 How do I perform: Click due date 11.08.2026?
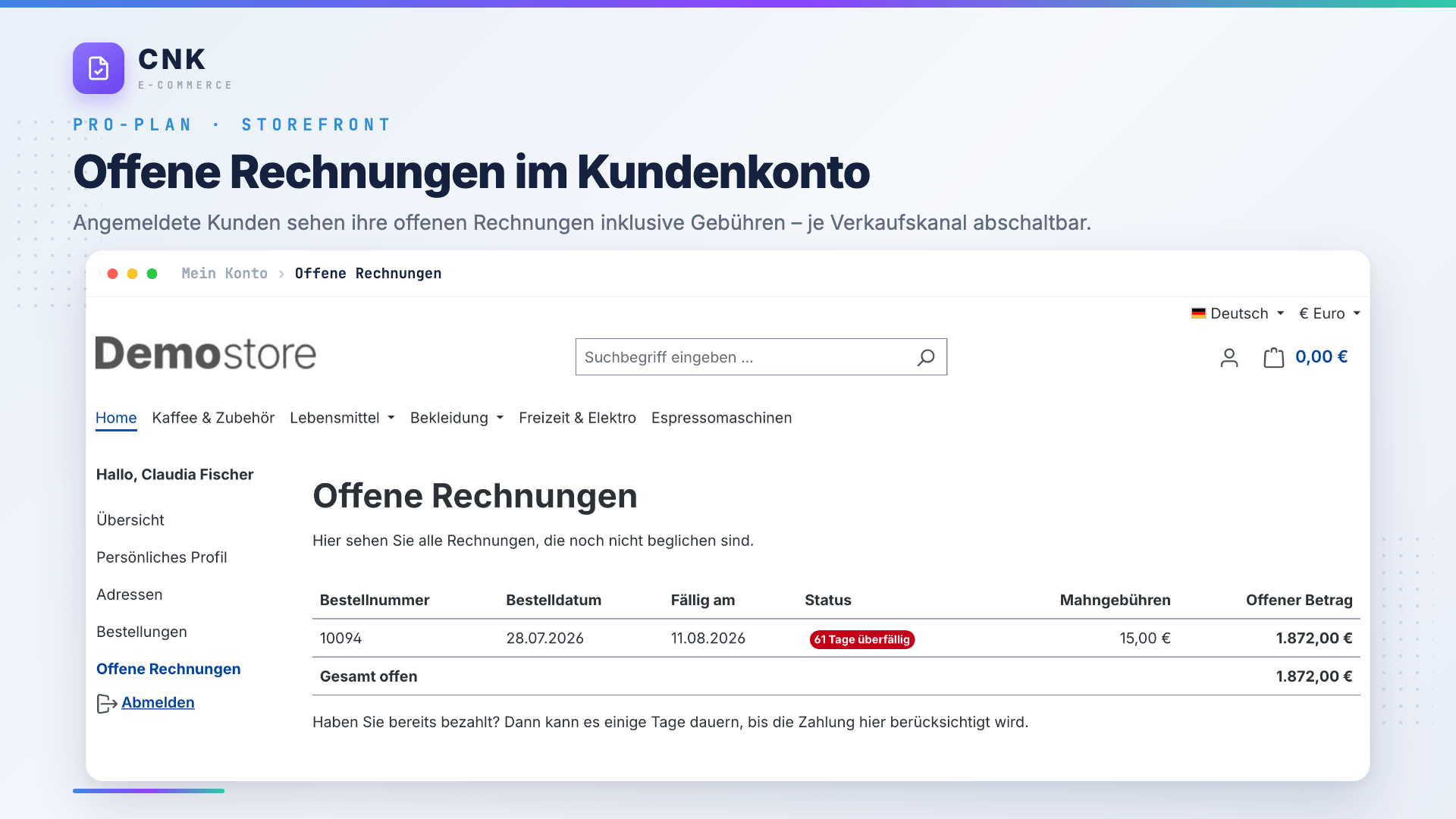[708, 639]
